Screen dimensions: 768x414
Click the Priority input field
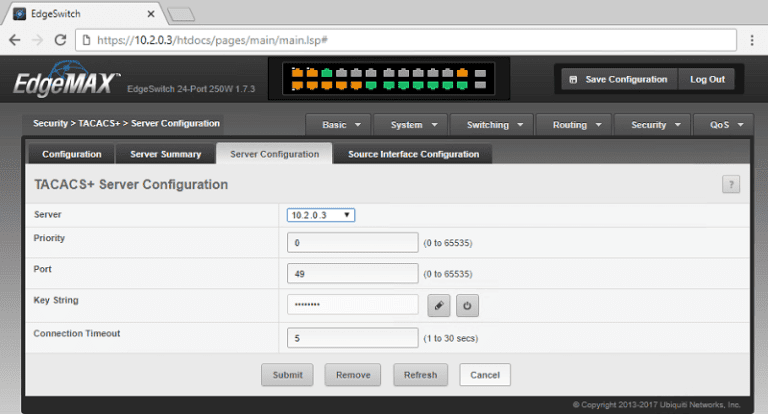pyautogui.click(x=353, y=243)
